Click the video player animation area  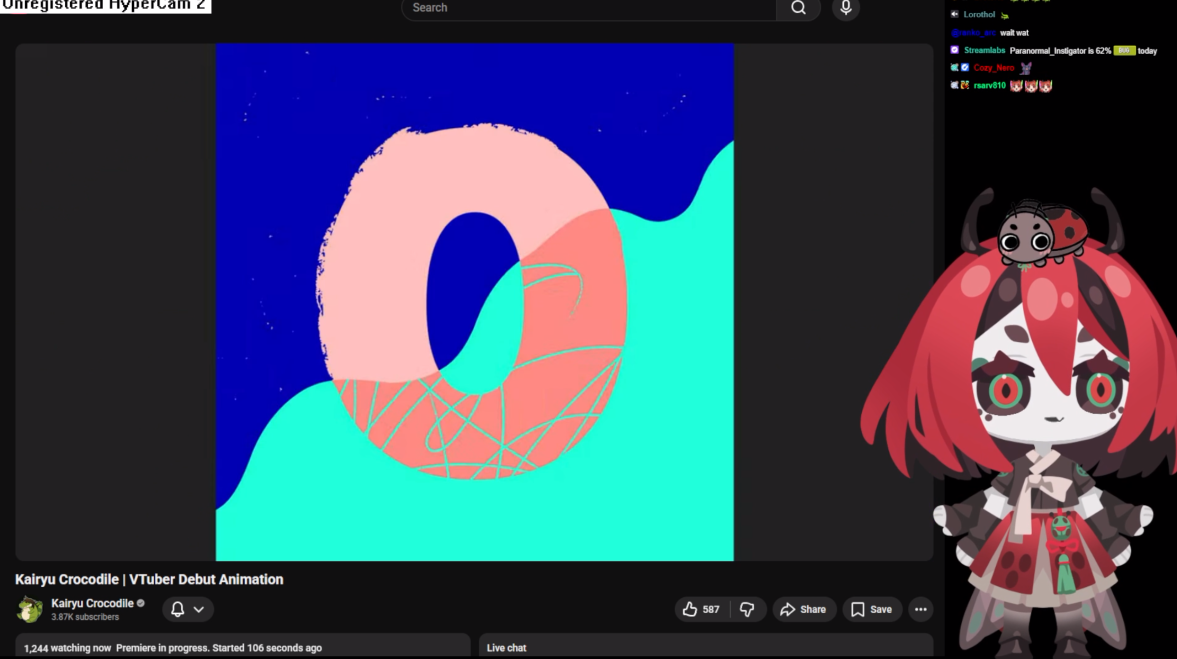coord(474,302)
